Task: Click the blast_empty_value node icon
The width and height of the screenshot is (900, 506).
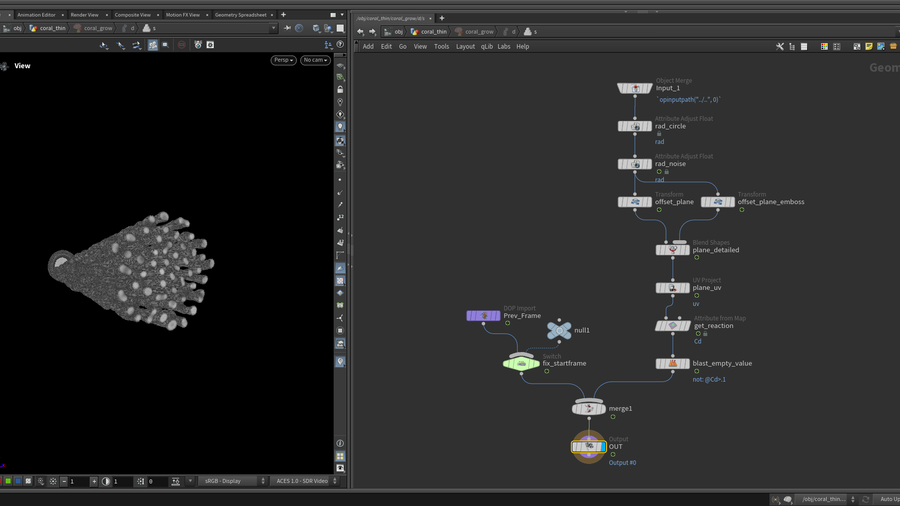Action: point(672,364)
